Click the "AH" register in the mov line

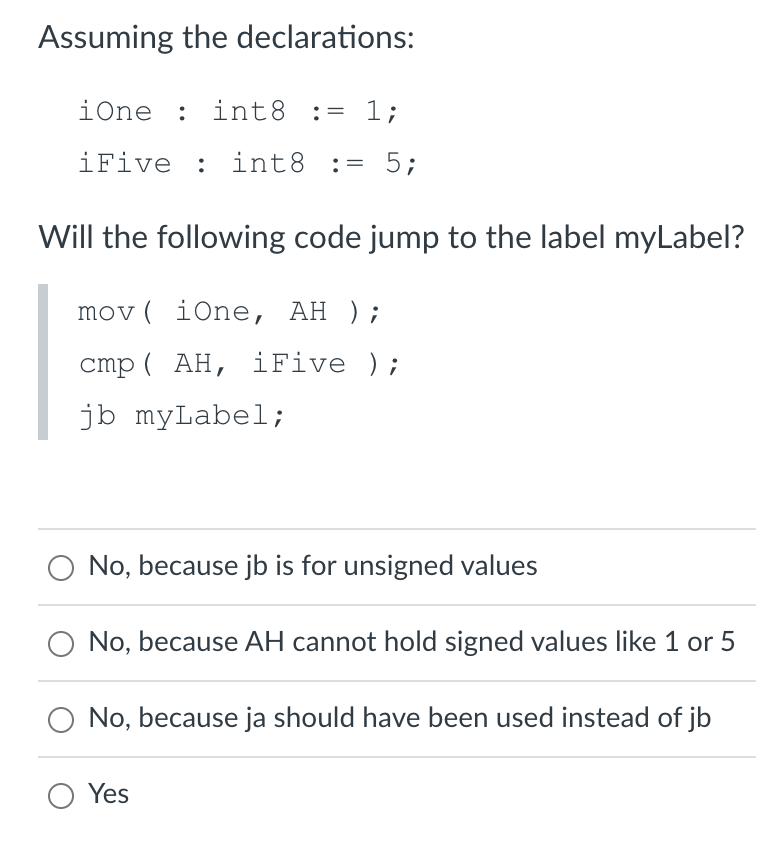point(308,312)
